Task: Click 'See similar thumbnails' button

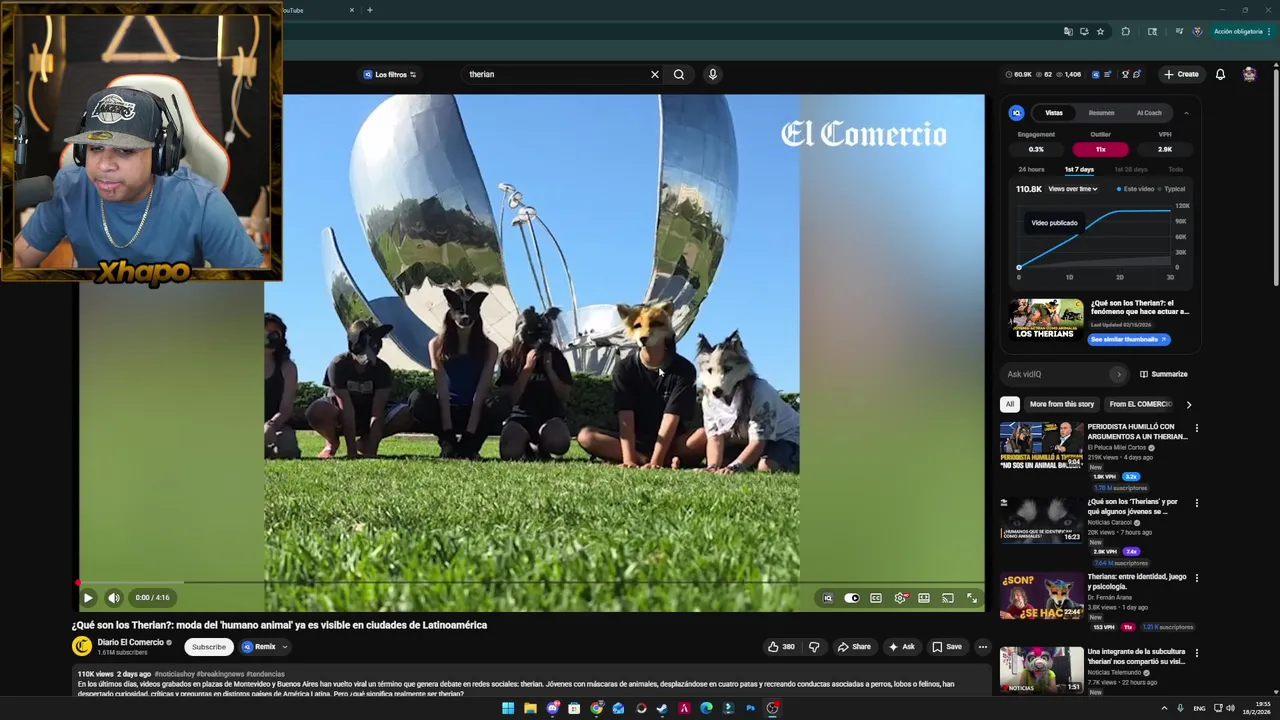Action: coord(1128,339)
